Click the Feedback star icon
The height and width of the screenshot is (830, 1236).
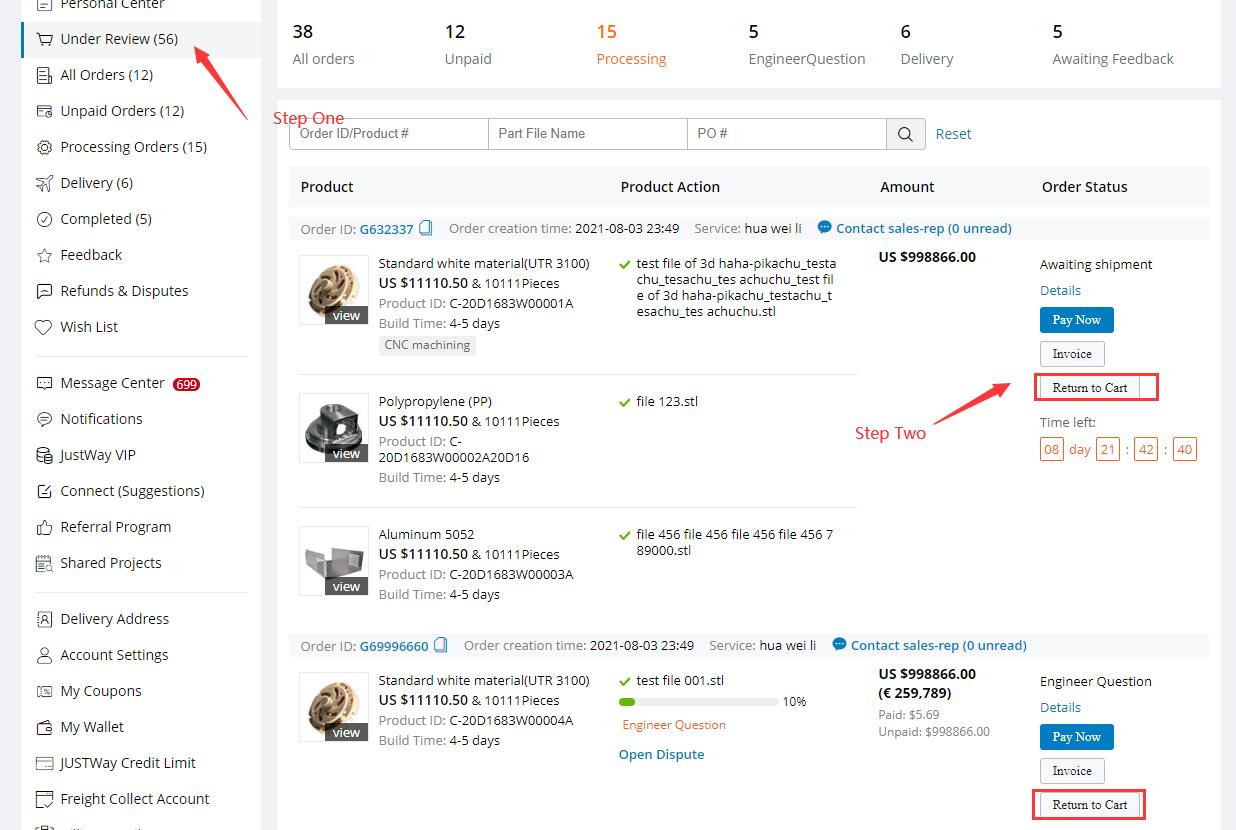pyautogui.click(x=44, y=255)
